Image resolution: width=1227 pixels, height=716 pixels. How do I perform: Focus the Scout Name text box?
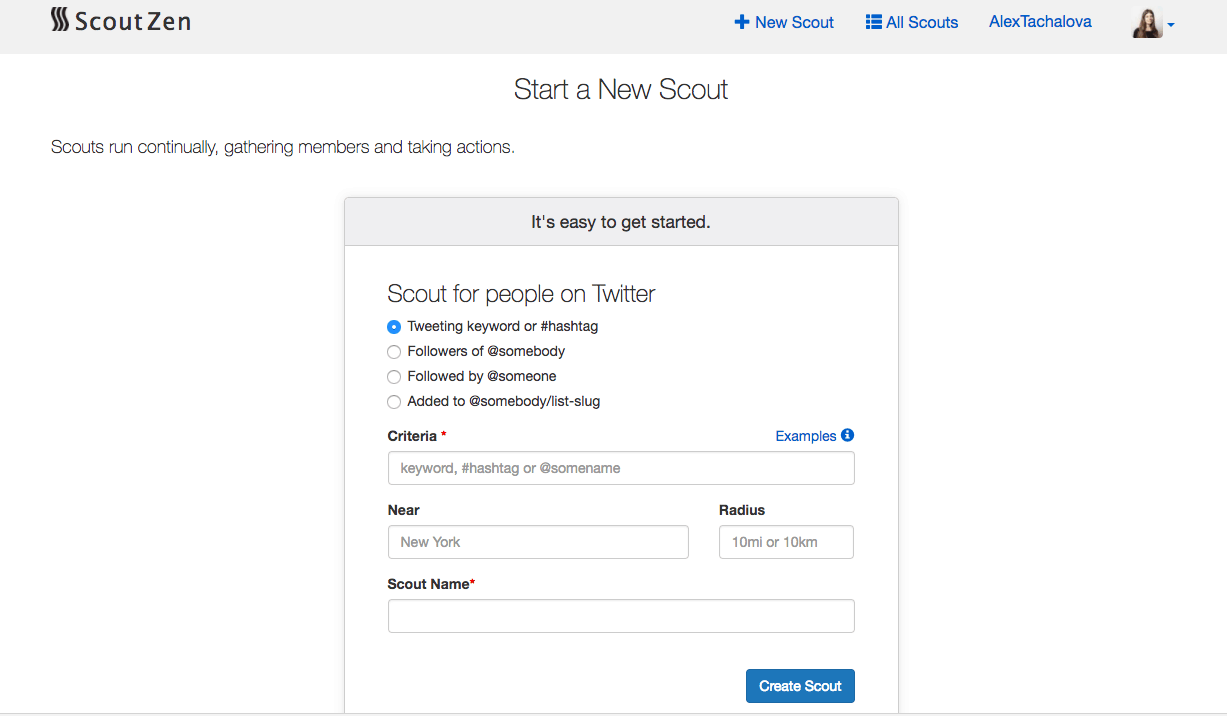621,616
